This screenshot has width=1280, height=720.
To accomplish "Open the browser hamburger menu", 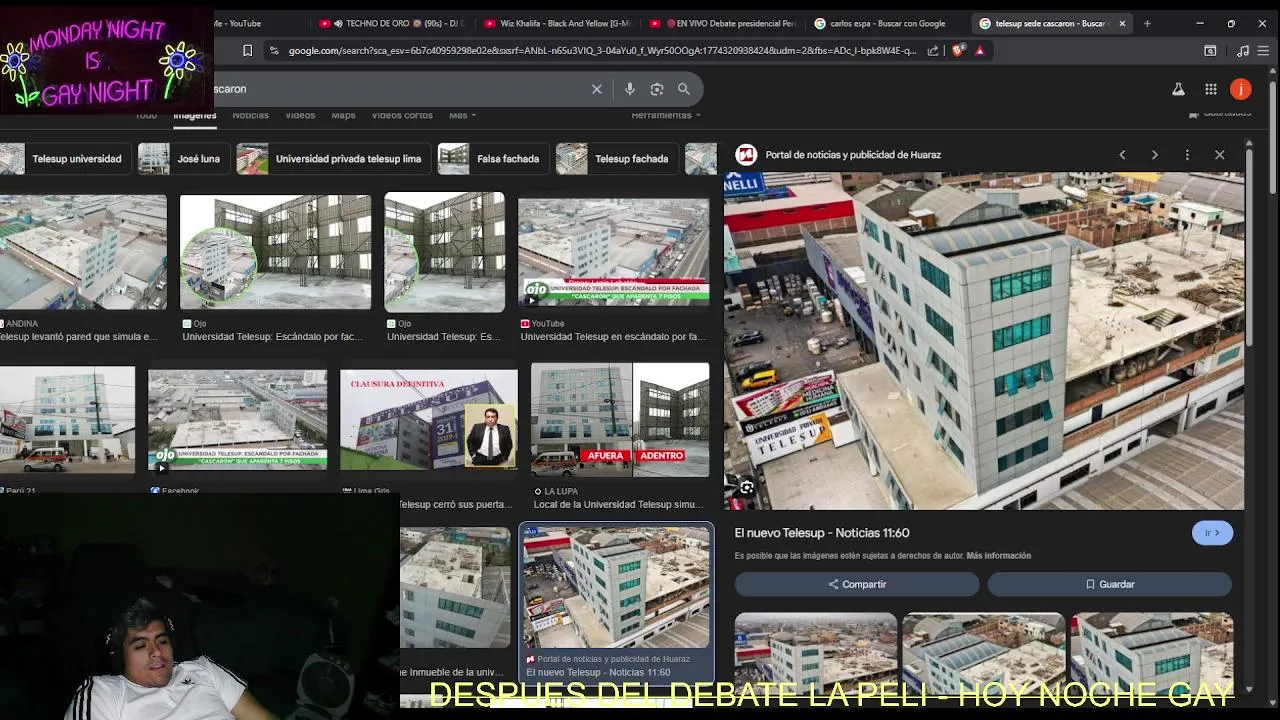I will [1265, 50].
